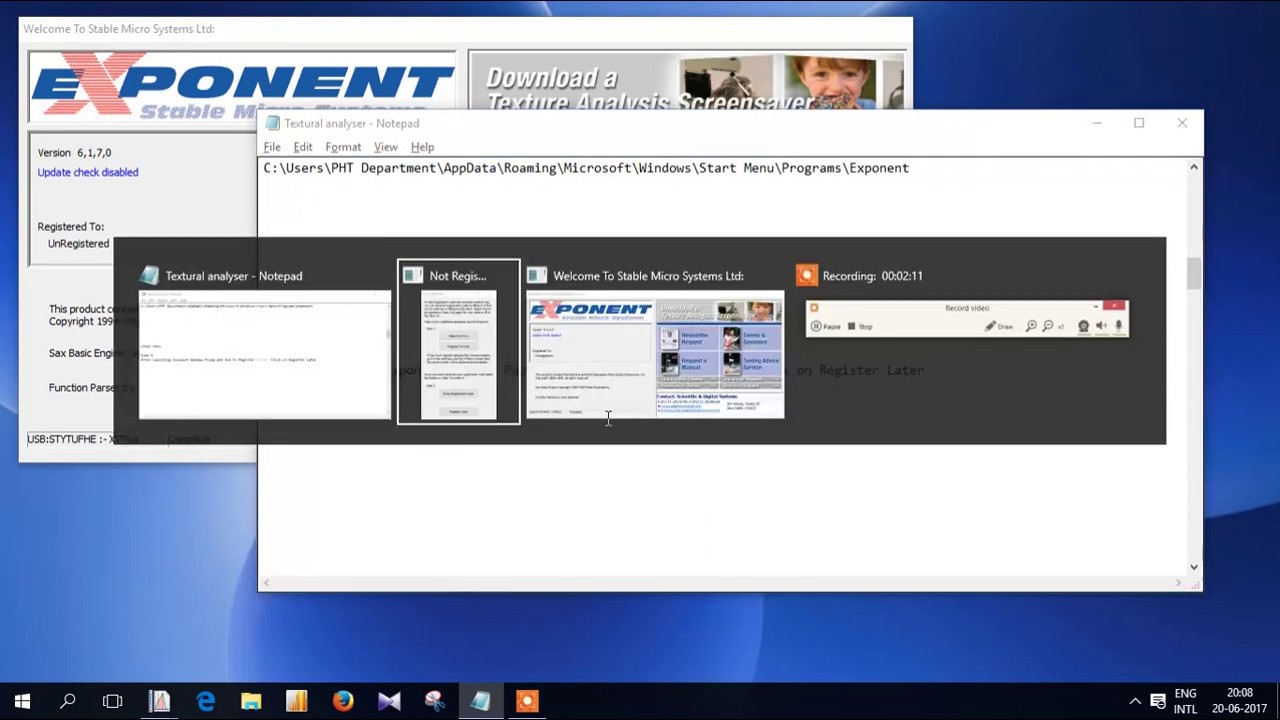Switch to the Not Registered window thumbnail

[x=459, y=342]
